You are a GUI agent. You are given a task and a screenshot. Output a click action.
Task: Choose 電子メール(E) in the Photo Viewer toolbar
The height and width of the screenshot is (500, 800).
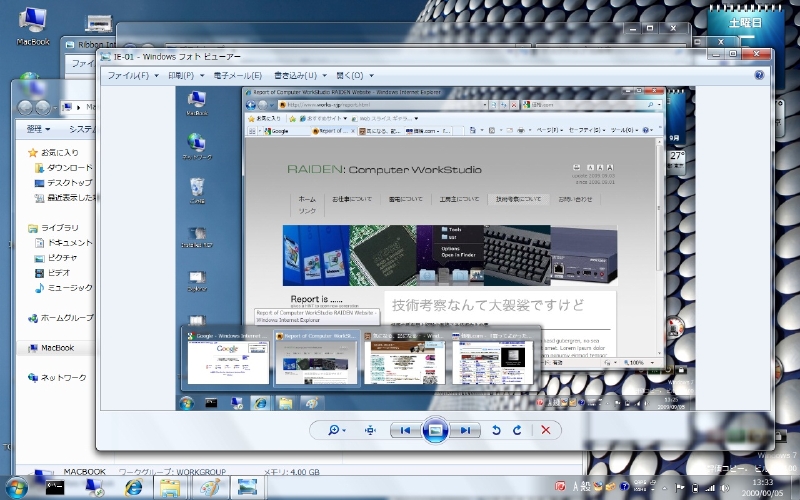pos(237,76)
